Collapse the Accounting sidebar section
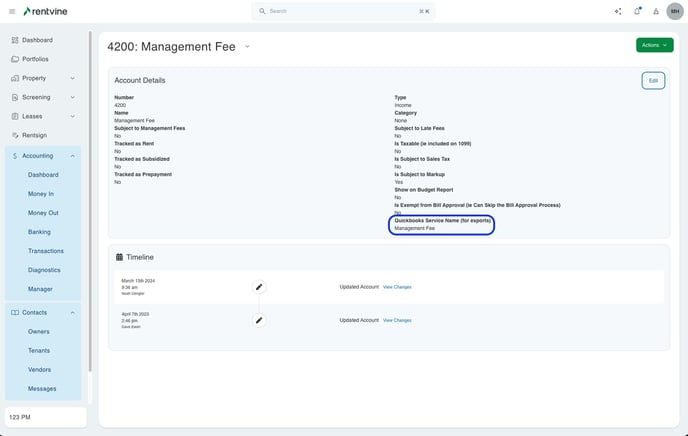Screen dimensions: 688x436 click(x=73, y=156)
